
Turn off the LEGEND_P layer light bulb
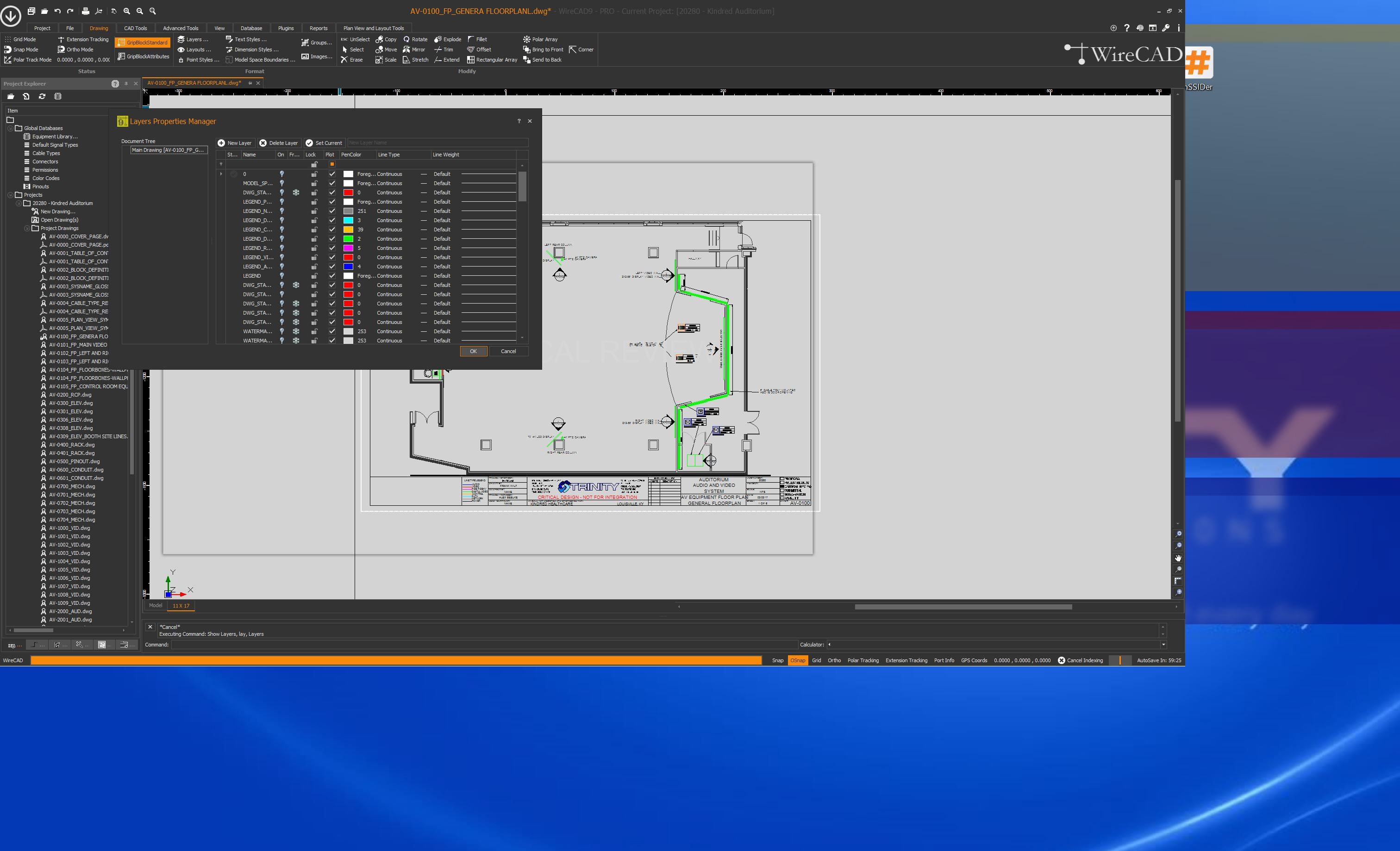coord(281,202)
